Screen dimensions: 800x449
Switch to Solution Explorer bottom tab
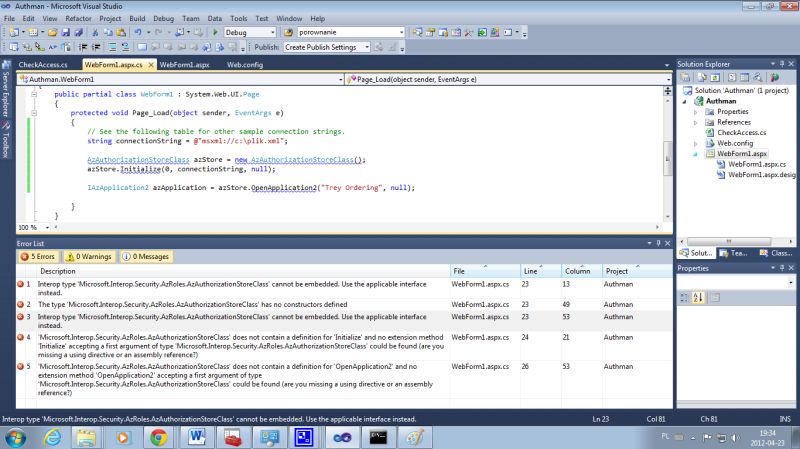tap(696, 253)
